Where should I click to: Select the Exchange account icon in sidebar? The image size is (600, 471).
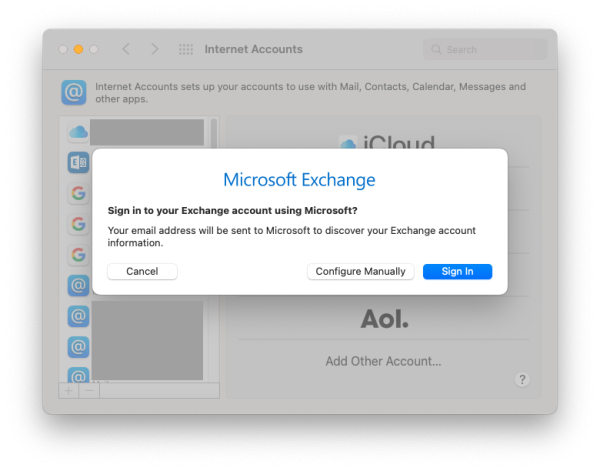78,163
